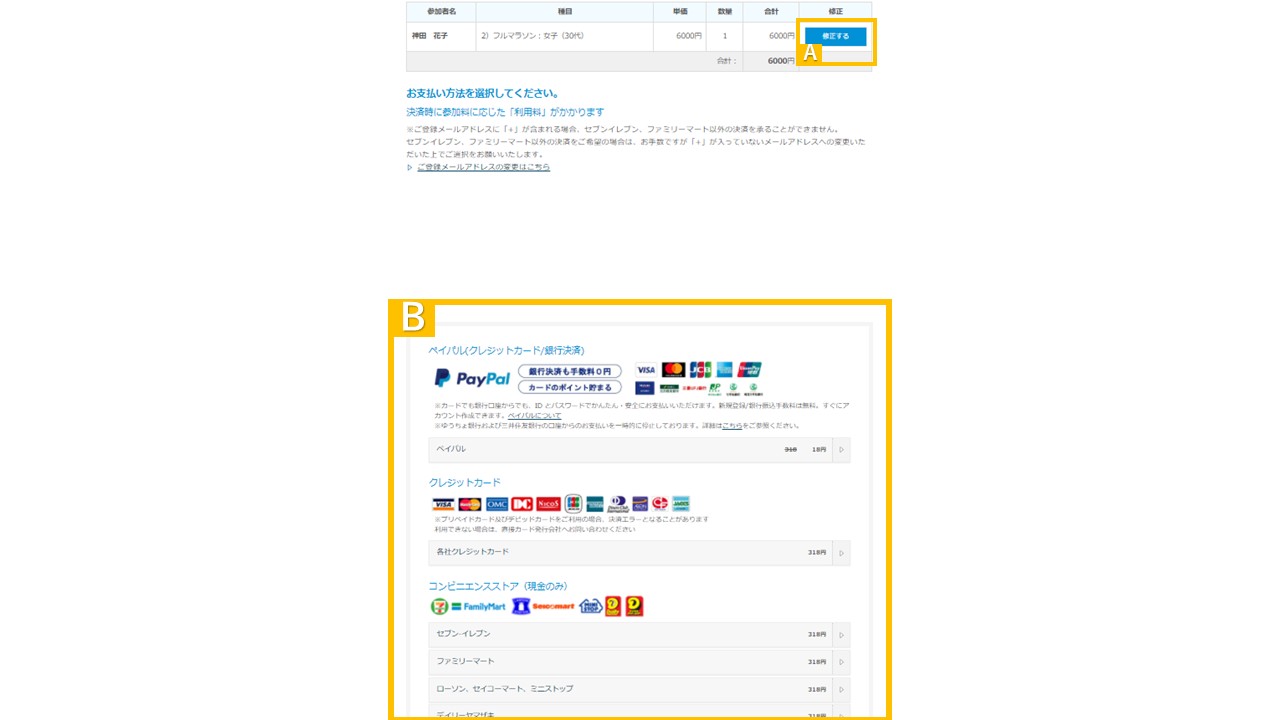Image resolution: width=1280 pixels, height=720 pixels.
Task: Click the 銀行決済も手数料0円 badge
Action: [570, 371]
